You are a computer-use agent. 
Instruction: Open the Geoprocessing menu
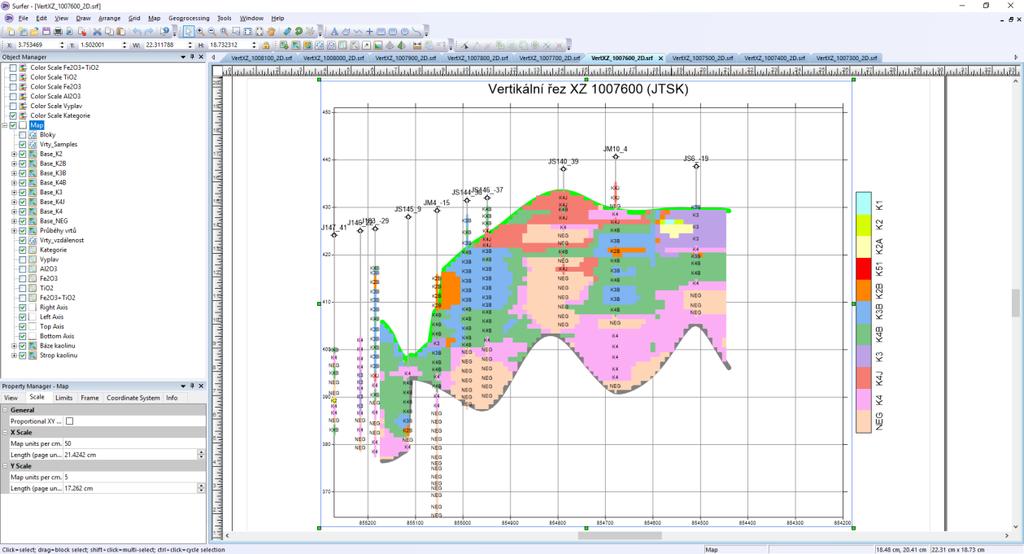(189, 18)
